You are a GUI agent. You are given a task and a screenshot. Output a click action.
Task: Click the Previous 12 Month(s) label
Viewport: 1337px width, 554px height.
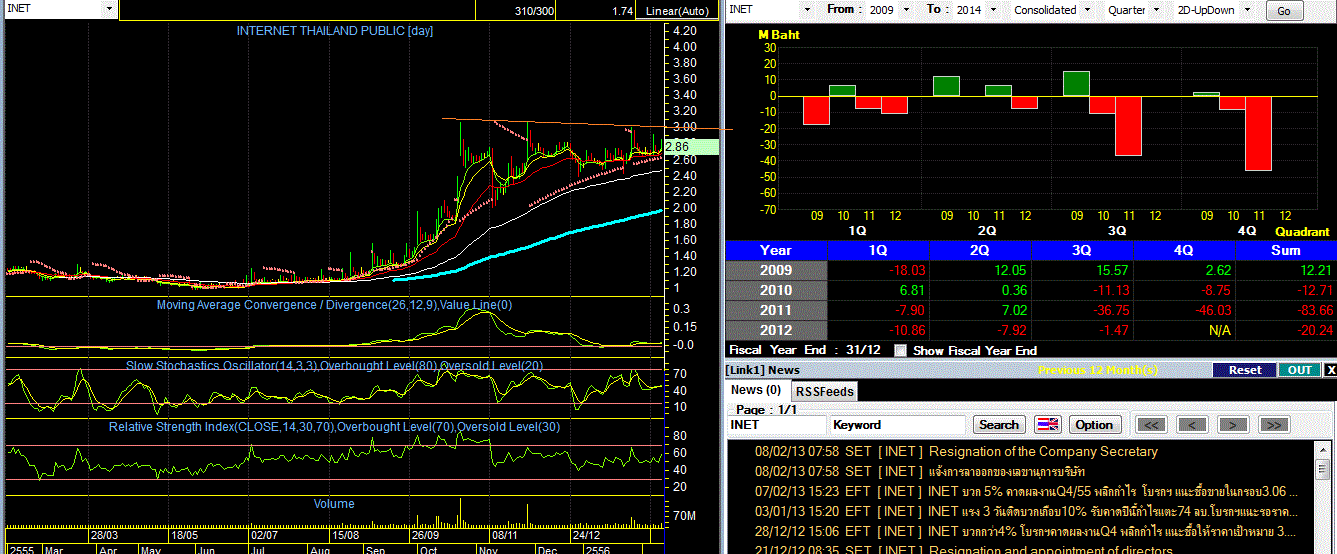click(x=1098, y=370)
